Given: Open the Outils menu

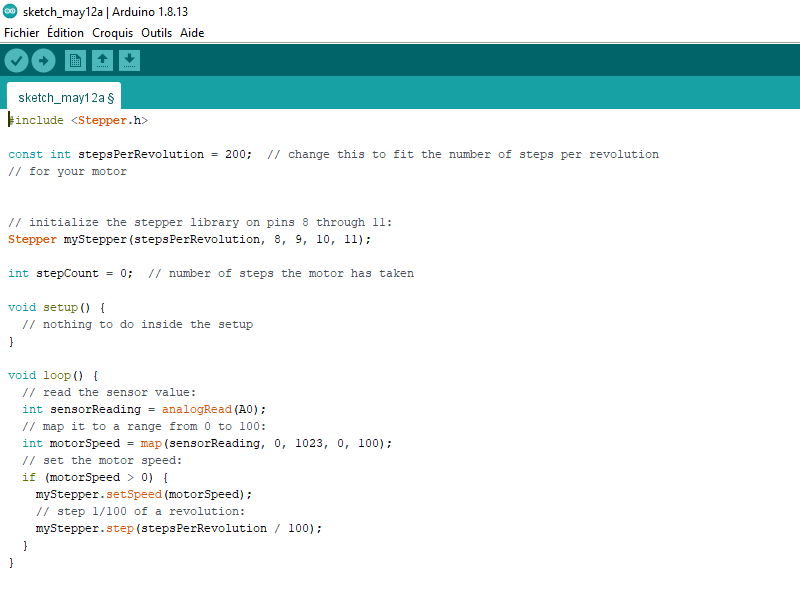Looking at the screenshot, I should point(157,33).
